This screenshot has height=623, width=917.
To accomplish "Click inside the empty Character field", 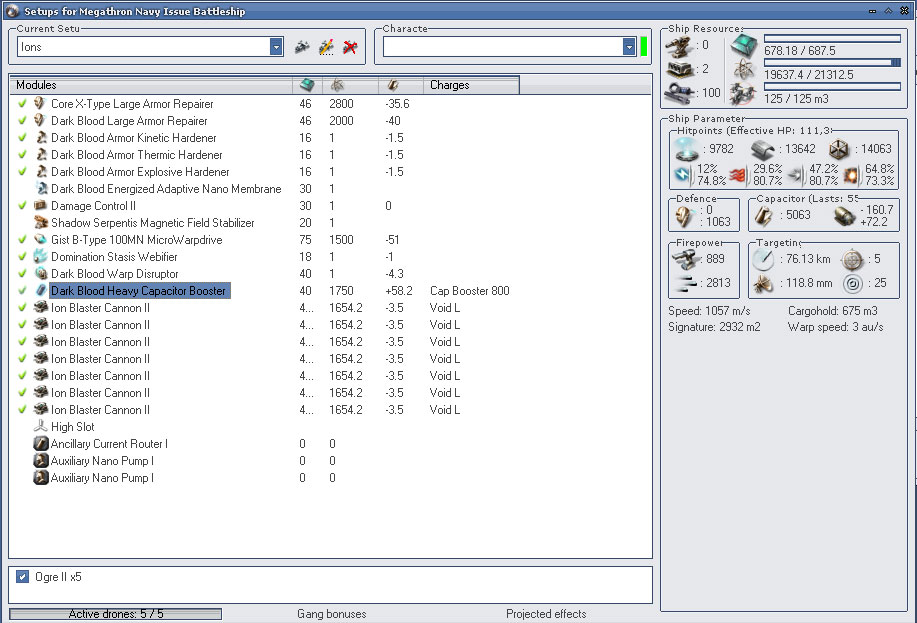I will coord(503,47).
